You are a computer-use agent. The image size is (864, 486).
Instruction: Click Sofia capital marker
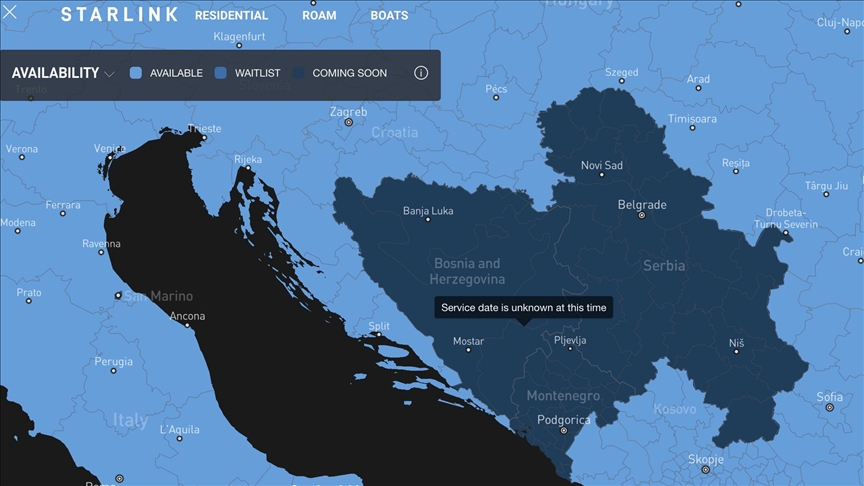tap(829, 407)
